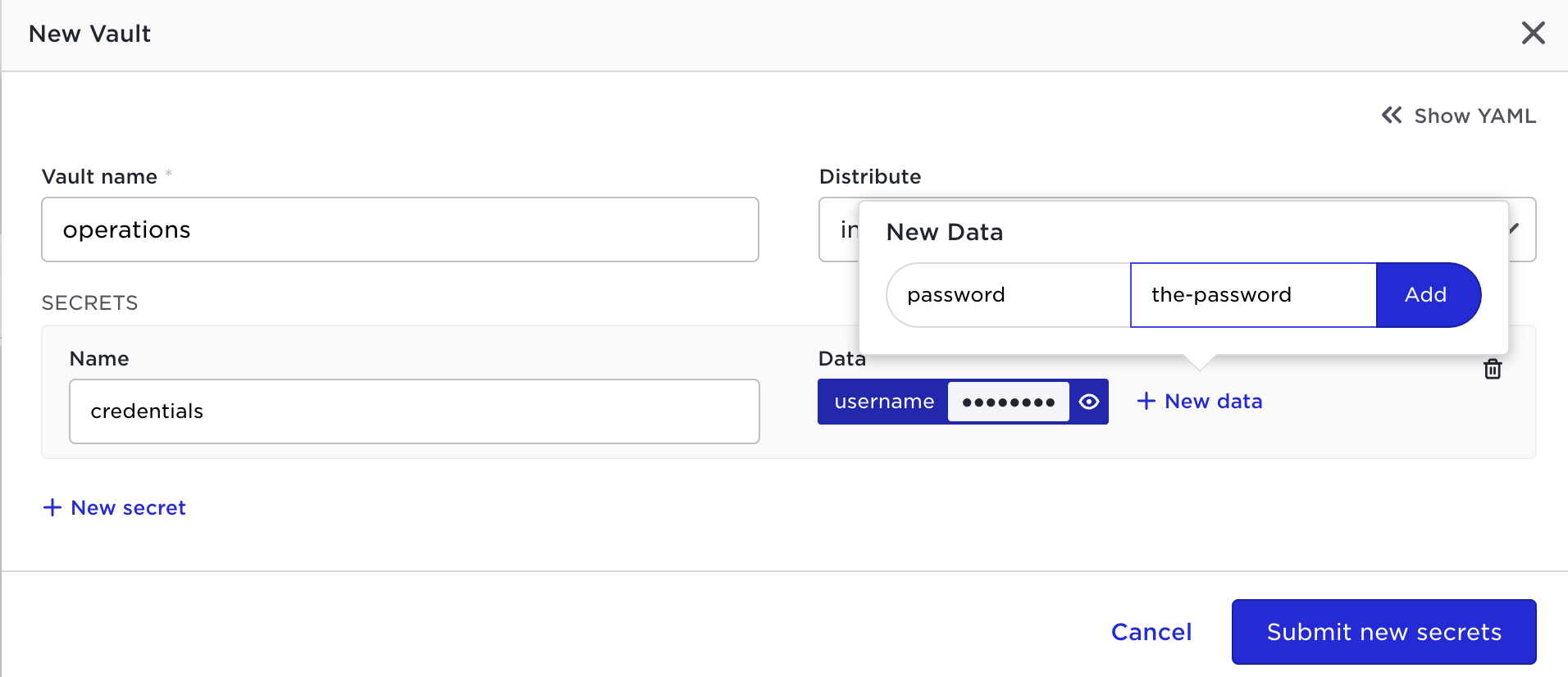Image resolution: width=1568 pixels, height=677 pixels.
Task: Delete the credentials secret
Action: pos(1493,369)
